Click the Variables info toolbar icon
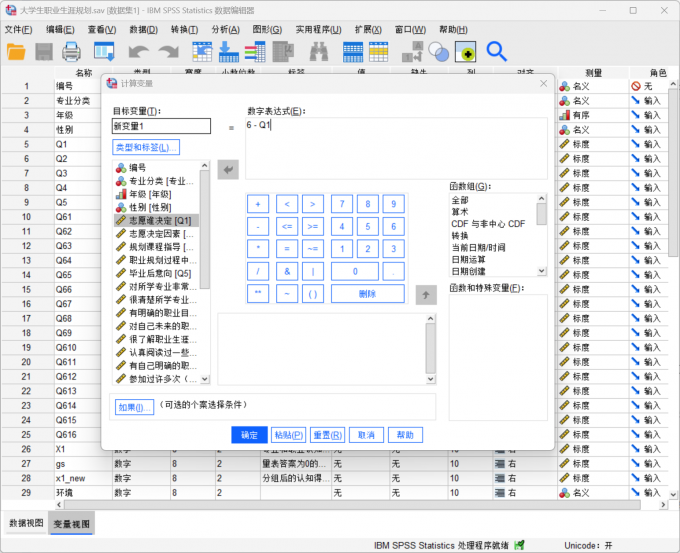The height and width of the screenshot is (553, 680). [x=255, y=52]
